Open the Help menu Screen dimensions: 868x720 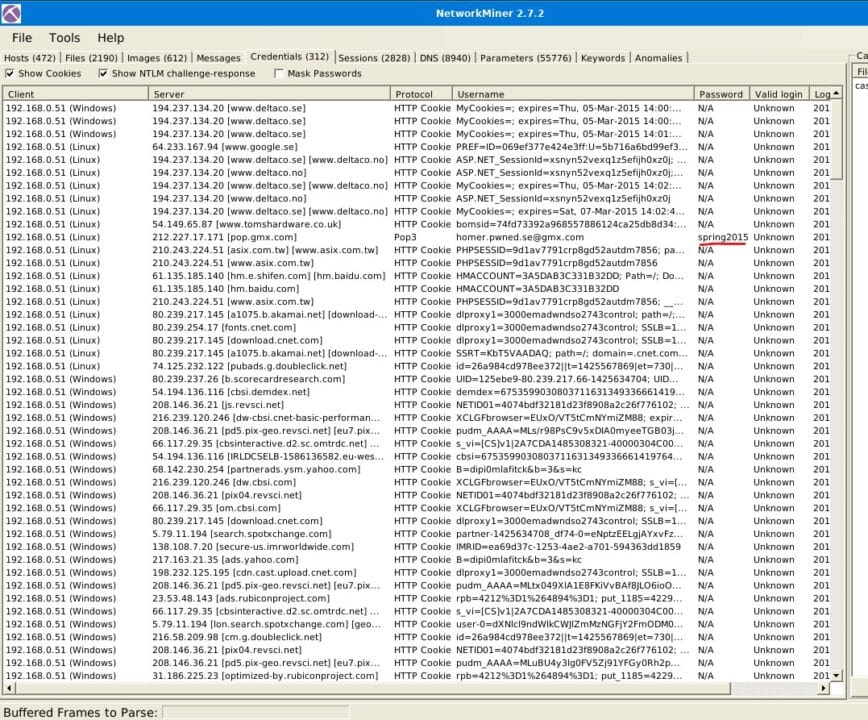110,37
